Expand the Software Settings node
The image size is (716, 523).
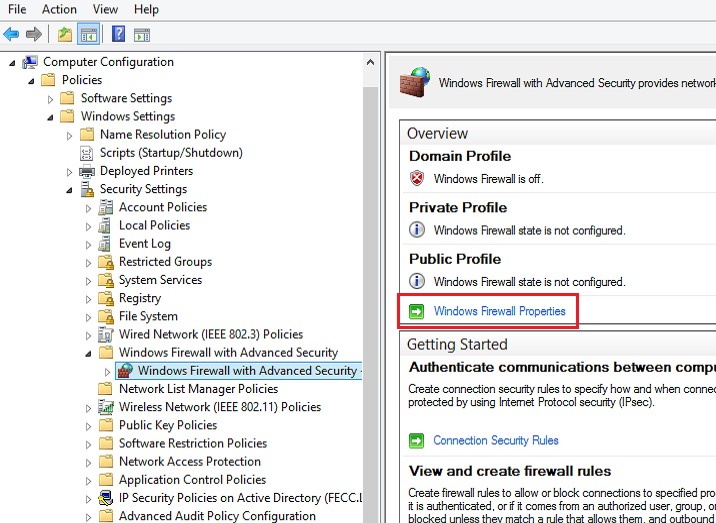(x=50, y=99)
